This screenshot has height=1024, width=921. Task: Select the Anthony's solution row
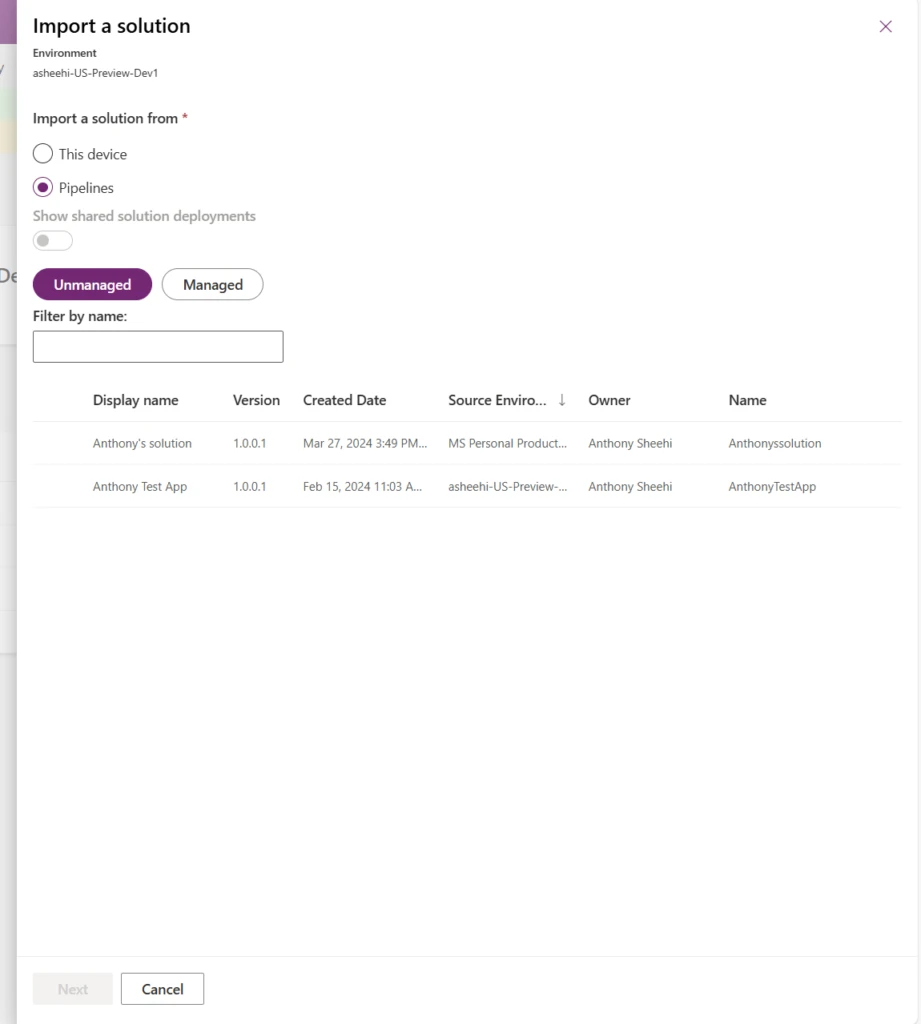click(142, 443)
